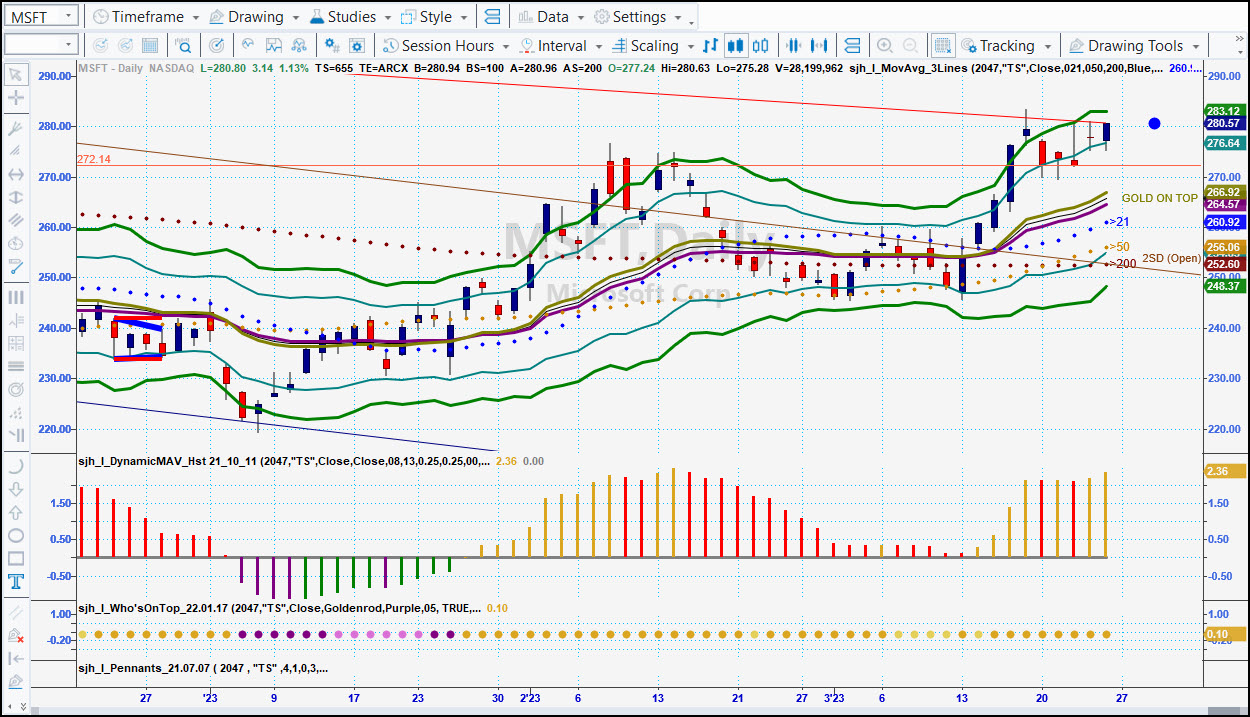
Task: Switch to OHLC bar chart style
Action: tap(710, 46)
